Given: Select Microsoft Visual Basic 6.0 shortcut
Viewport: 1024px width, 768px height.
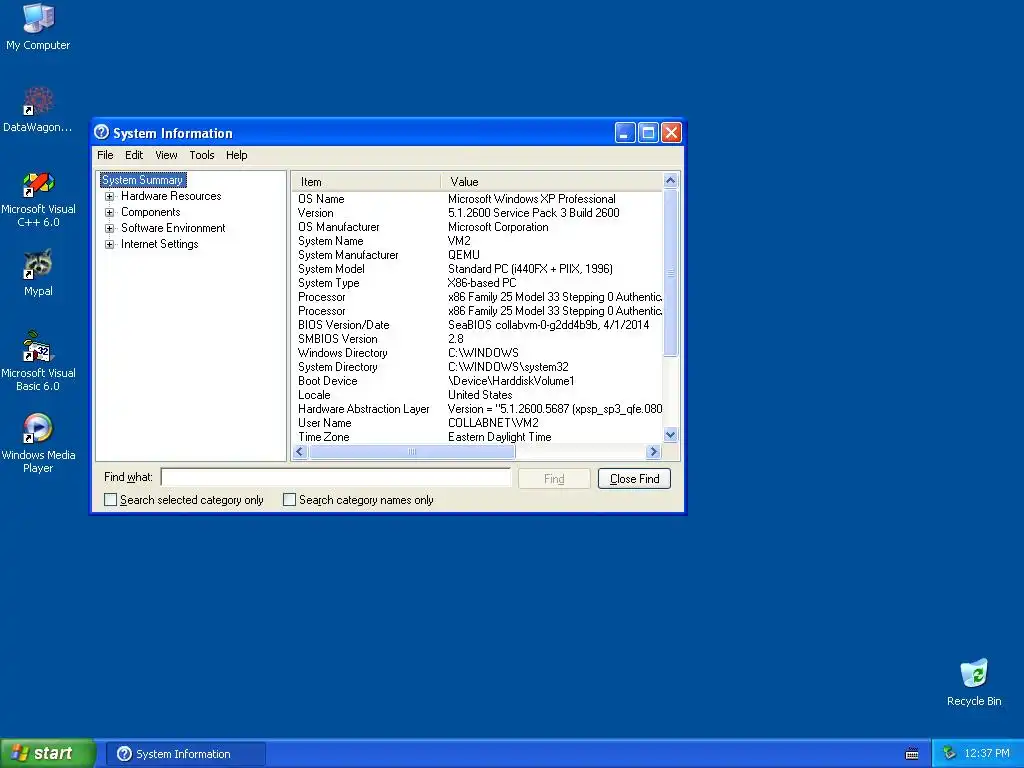Looking at the screenshot, I should 38,361.
